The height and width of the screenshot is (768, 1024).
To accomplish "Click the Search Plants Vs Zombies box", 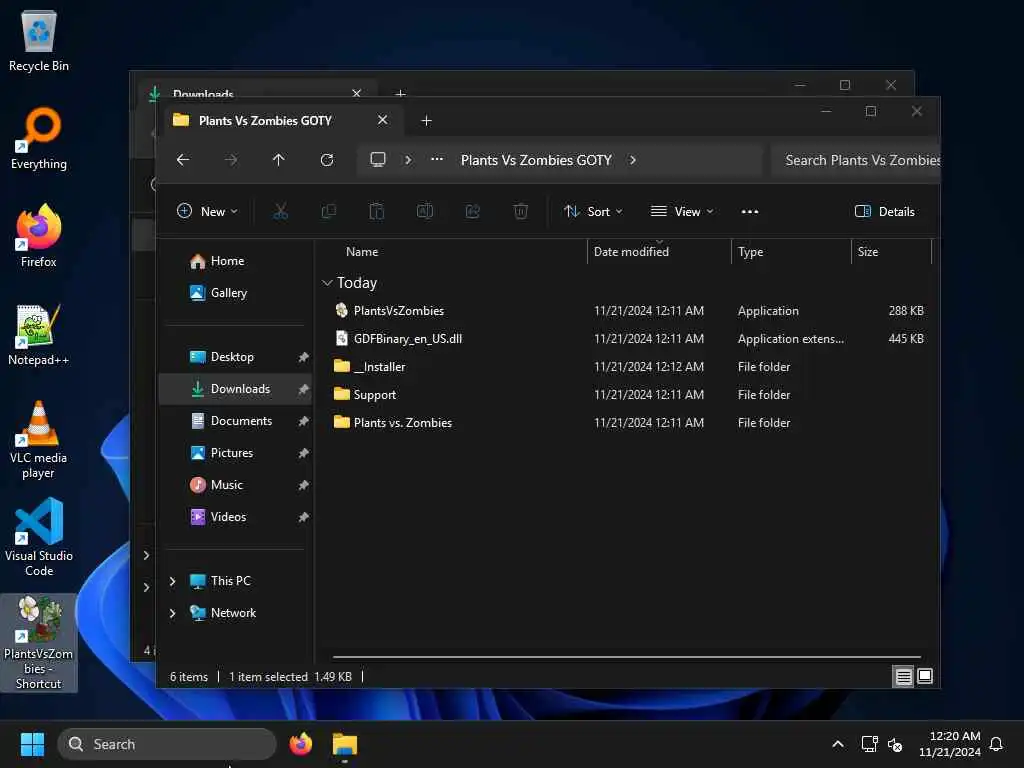I will (856, 160).
